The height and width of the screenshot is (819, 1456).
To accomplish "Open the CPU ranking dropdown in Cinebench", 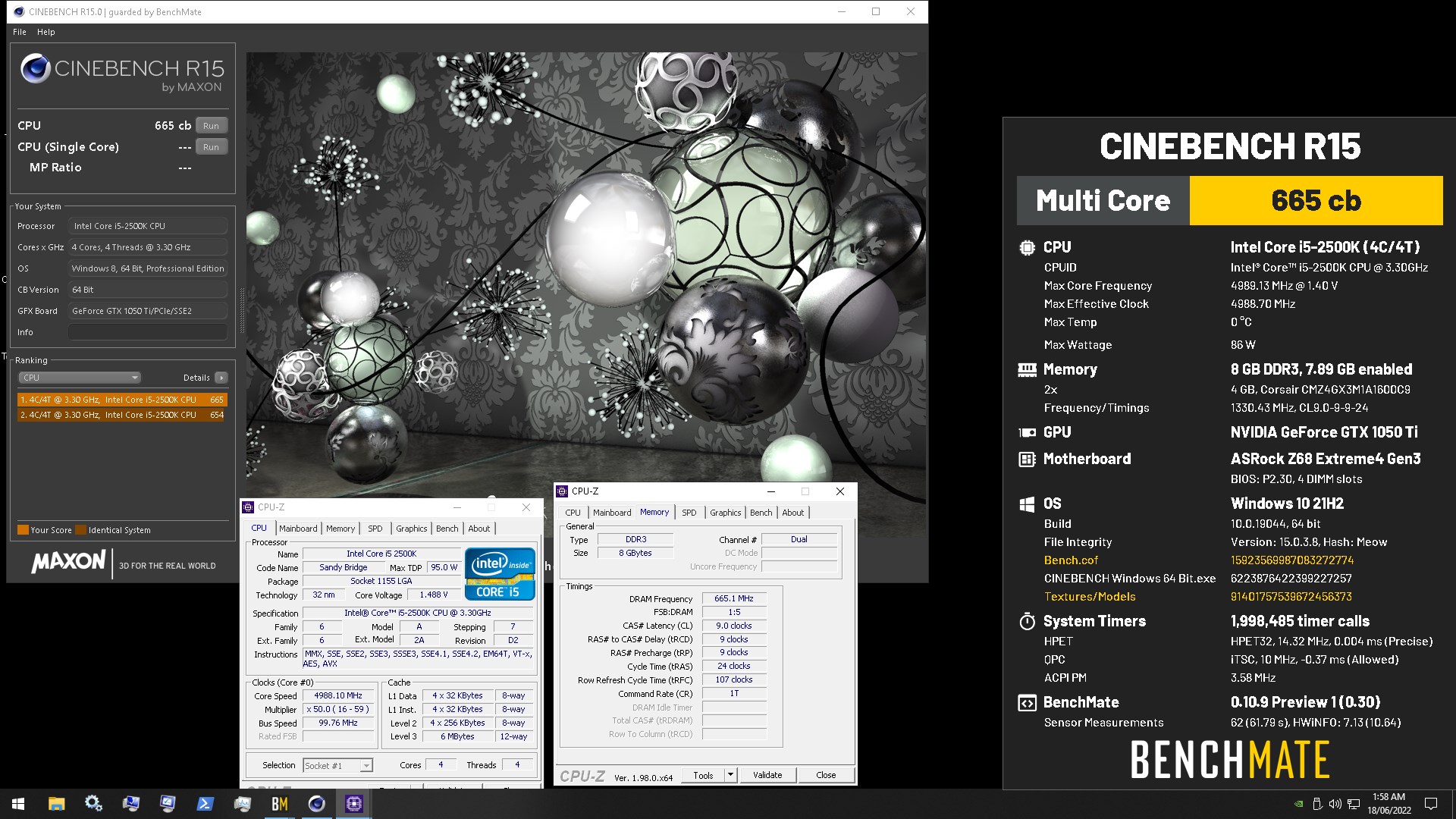I will pos(80,378).
